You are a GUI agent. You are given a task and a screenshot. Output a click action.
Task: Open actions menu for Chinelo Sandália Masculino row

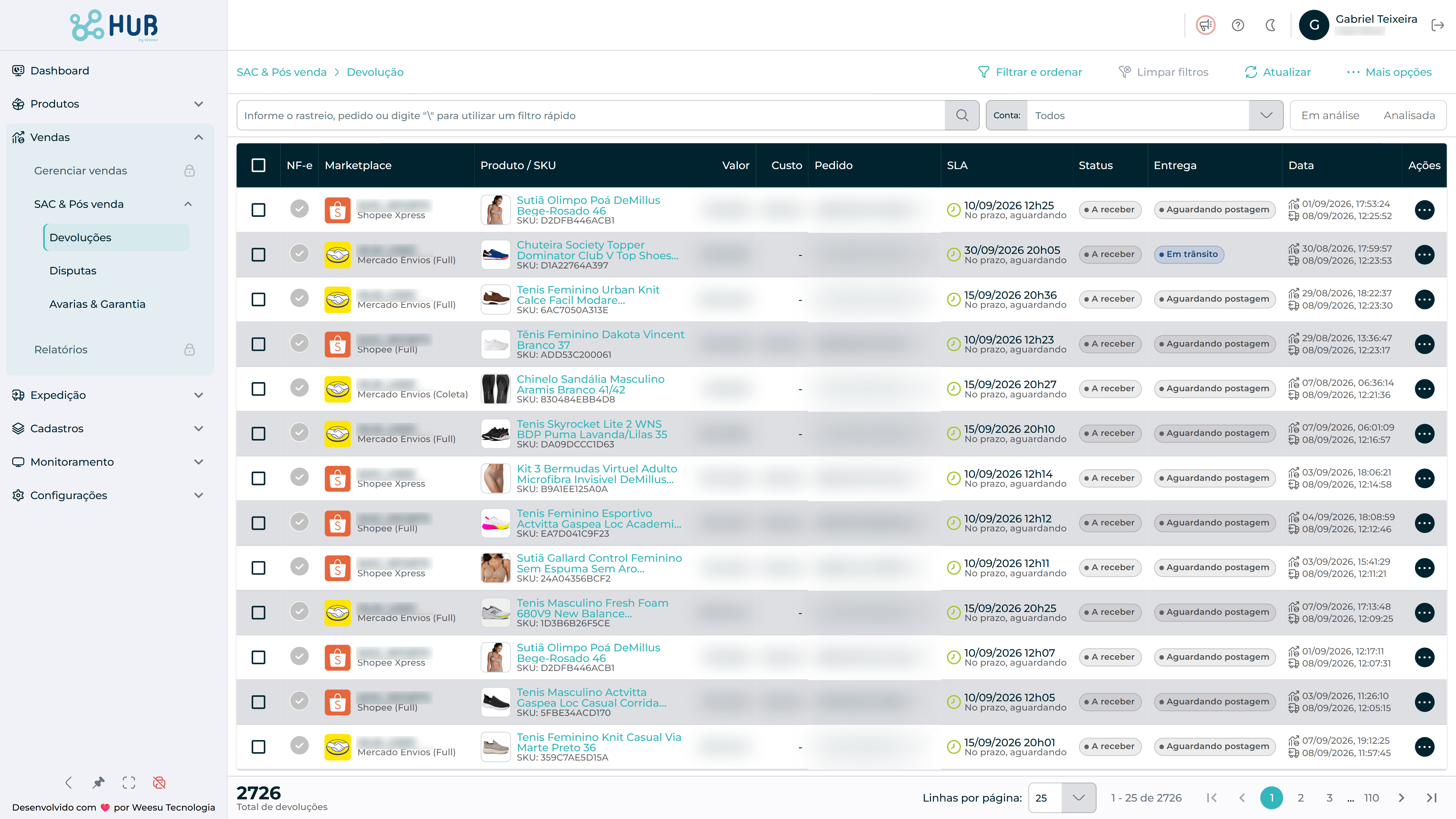point(1424,389)
